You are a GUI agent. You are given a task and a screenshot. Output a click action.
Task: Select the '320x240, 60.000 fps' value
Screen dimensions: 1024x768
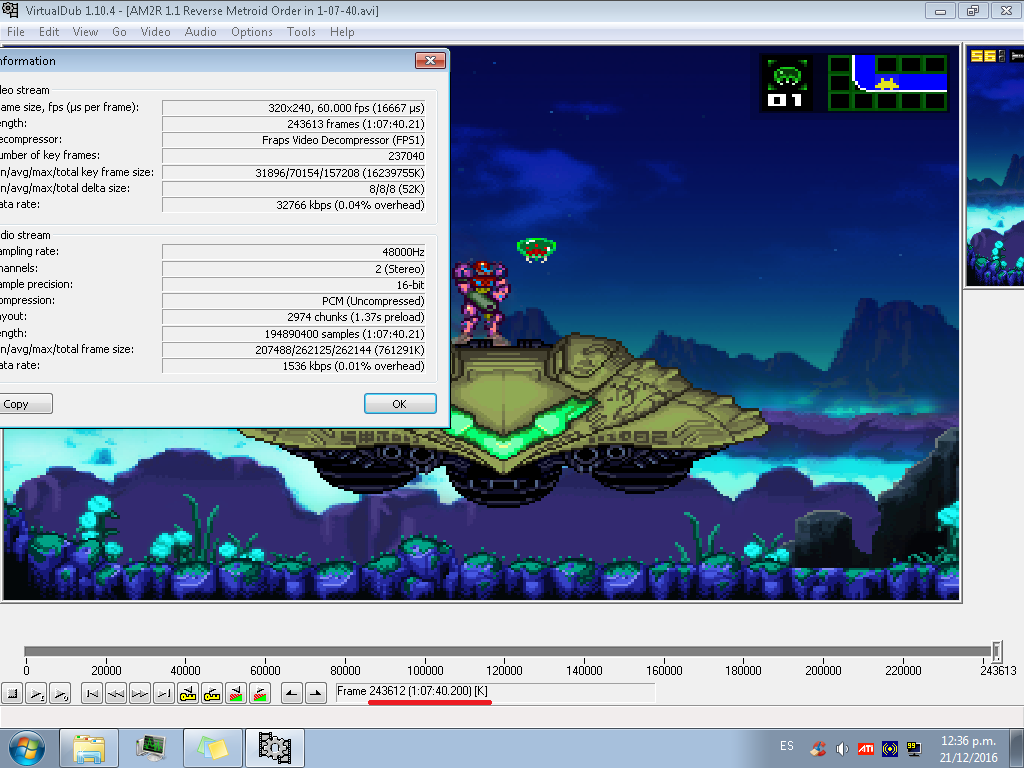click(294, 108)
